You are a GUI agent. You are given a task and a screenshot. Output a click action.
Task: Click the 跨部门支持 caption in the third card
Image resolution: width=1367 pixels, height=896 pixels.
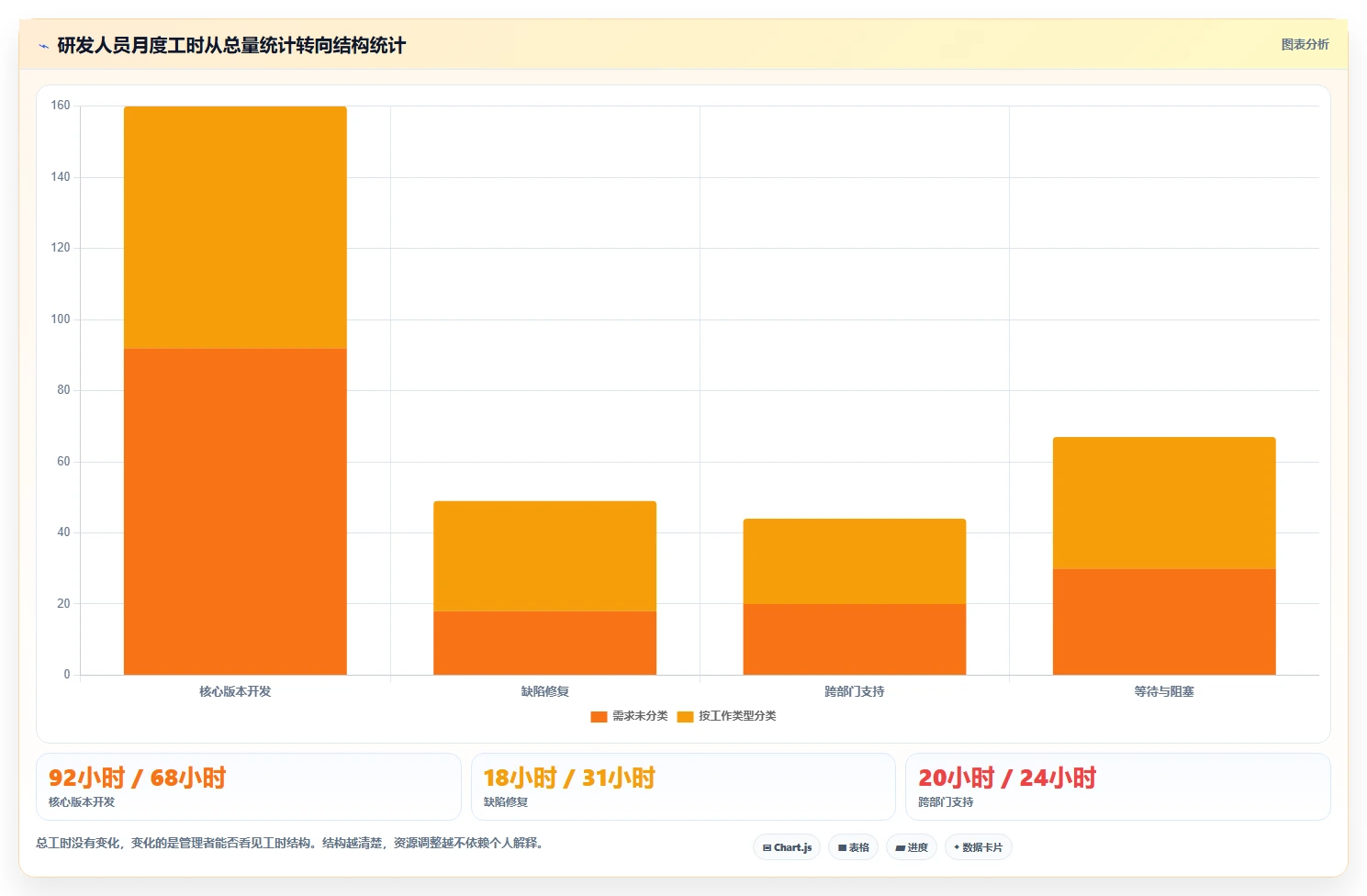point(946,802)
